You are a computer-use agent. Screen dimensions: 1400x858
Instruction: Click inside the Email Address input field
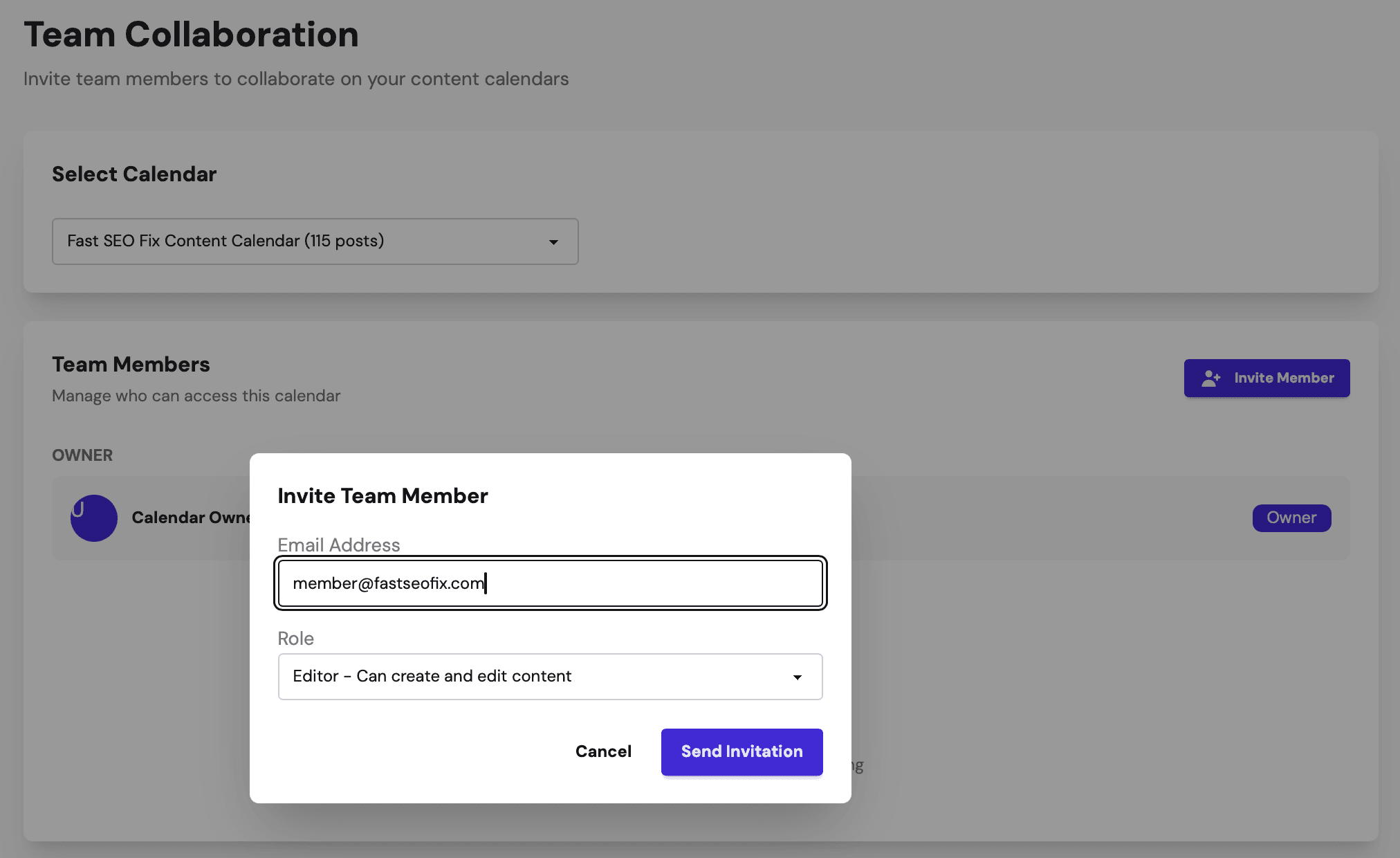coord(550,583)
